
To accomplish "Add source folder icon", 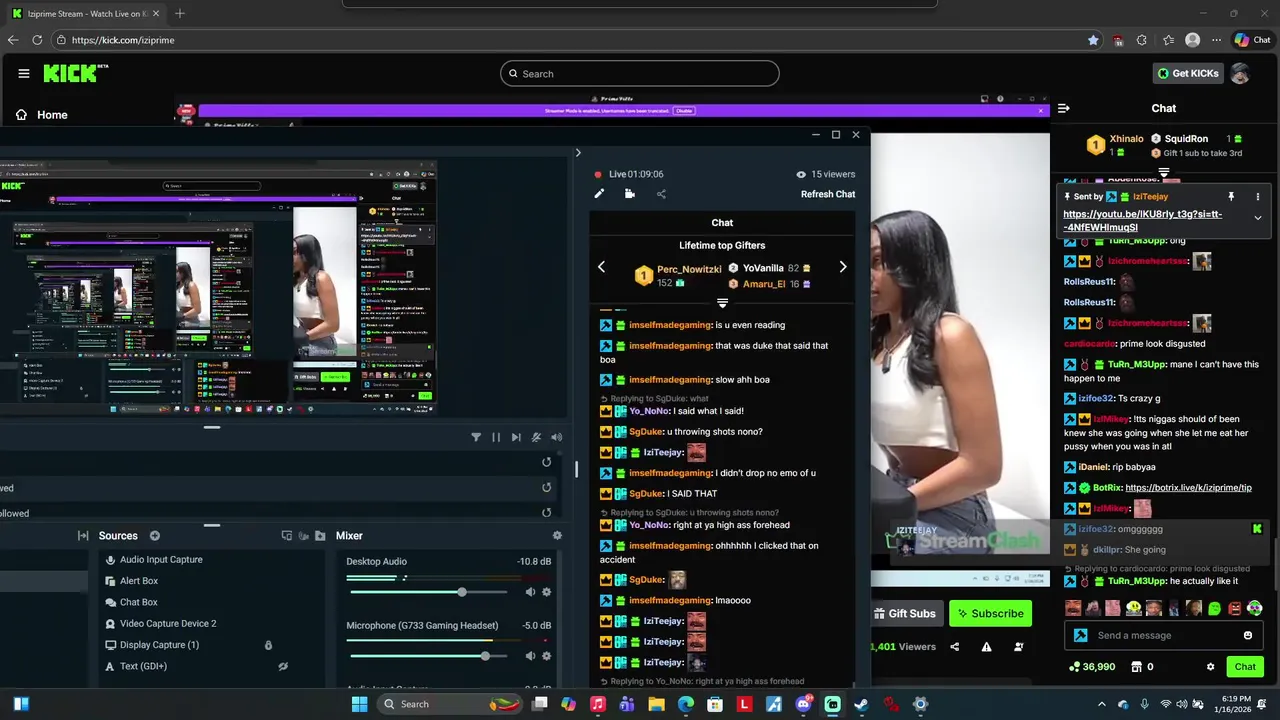I will (x=320, y=536).
